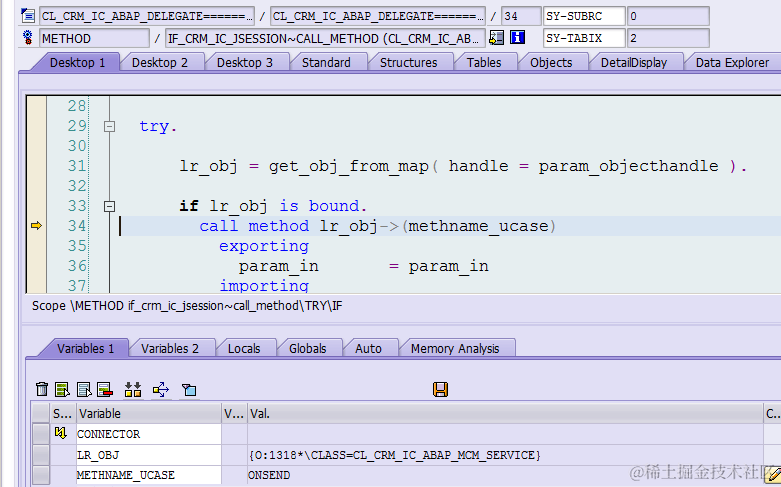Click the SY-TABIX value field showing 2

click(x=668, y=38)
